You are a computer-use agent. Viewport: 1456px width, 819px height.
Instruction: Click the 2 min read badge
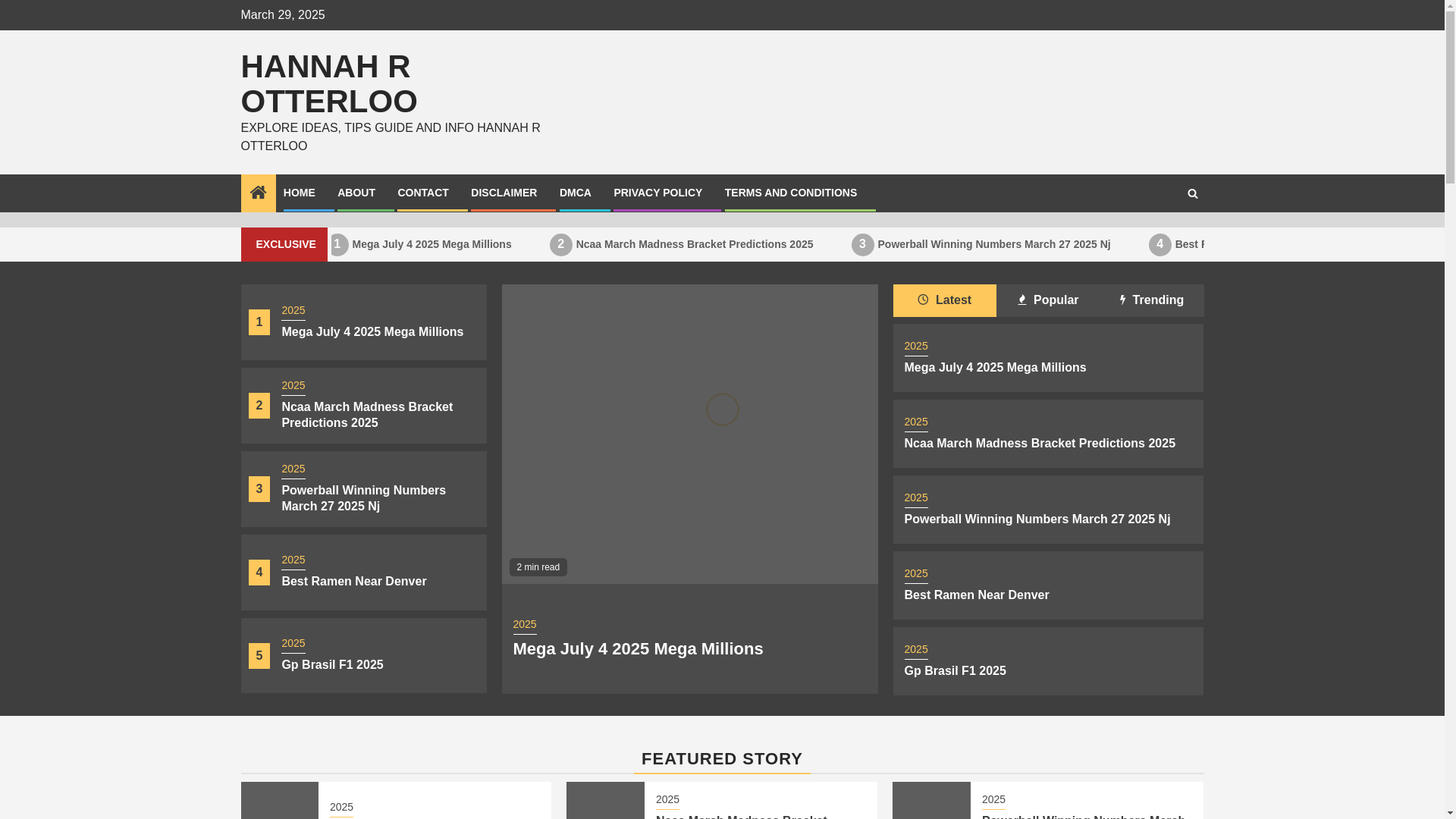[x=538, y=567]
